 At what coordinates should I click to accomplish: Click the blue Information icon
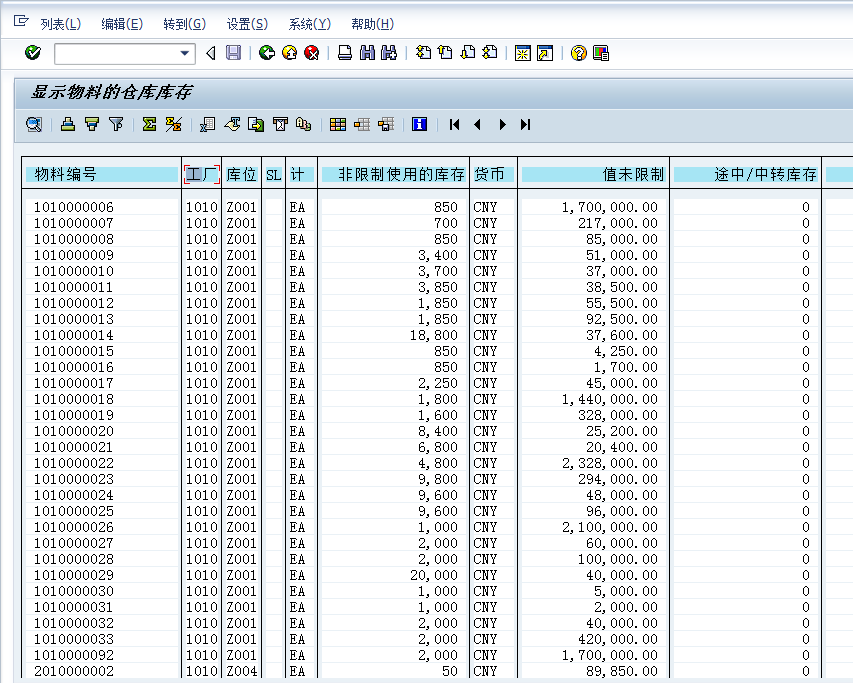(x=419, y=124)
